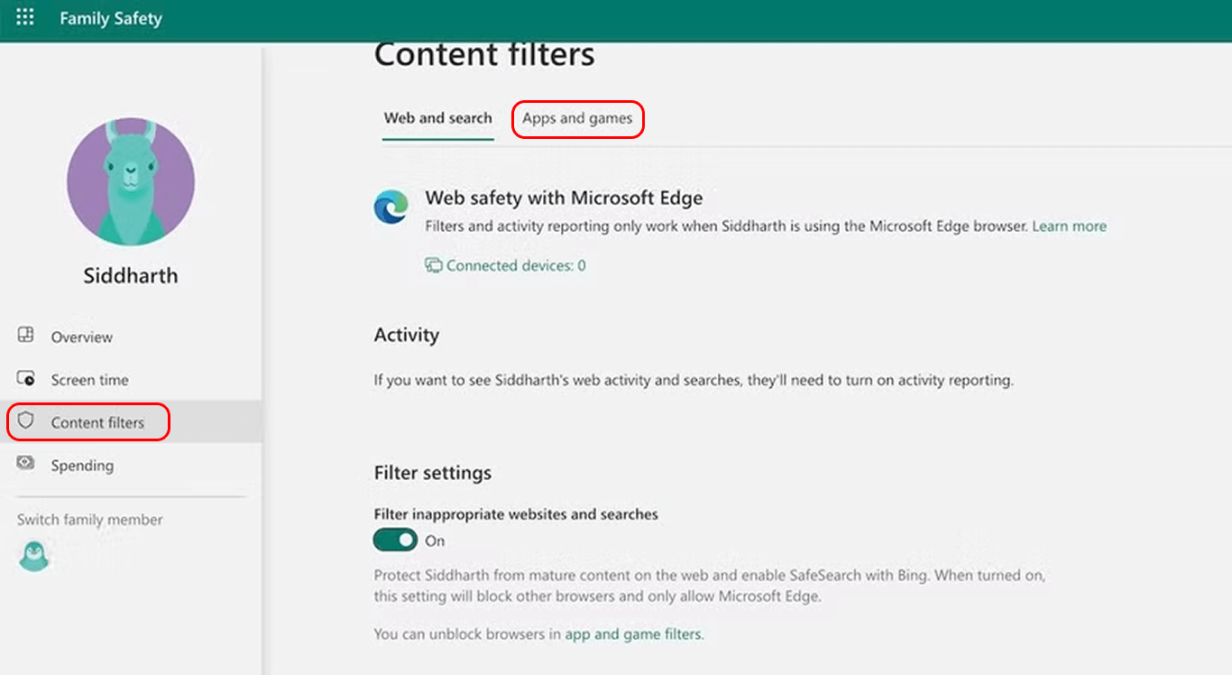Screen dimensions: 1232x675
Task: Navigate to the Overview section
Action: (82, 337)
